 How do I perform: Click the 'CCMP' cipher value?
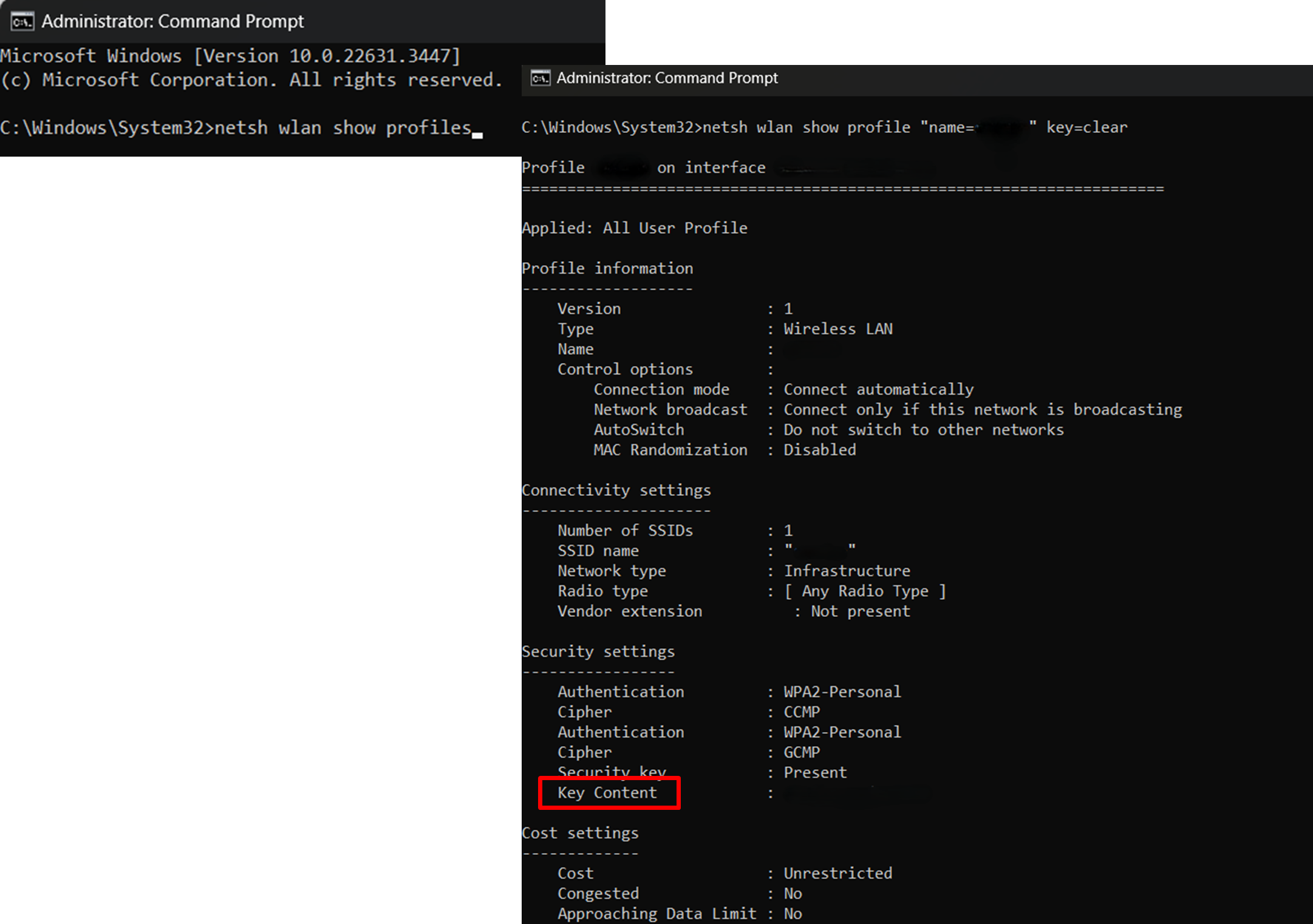pos(802,712)
